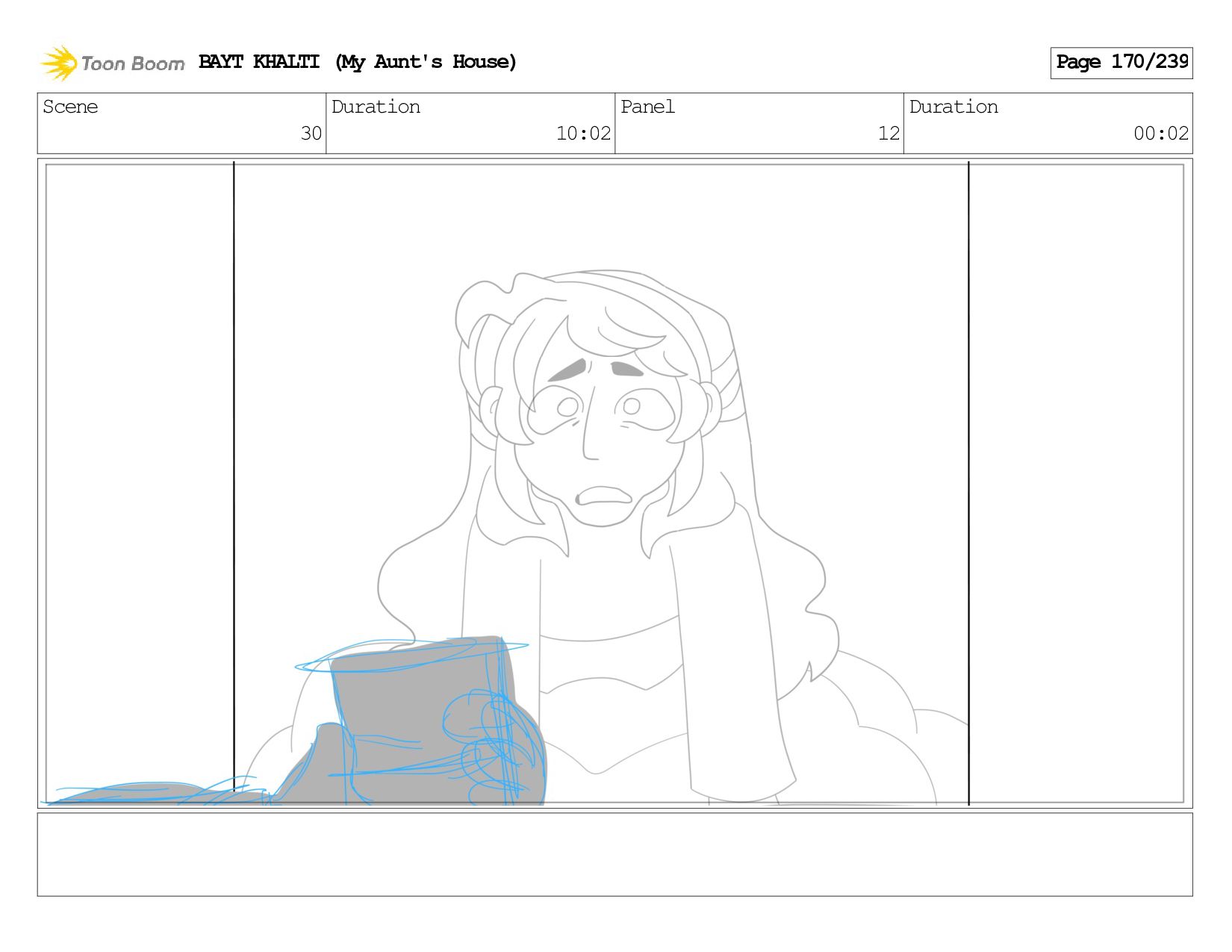Select the scene duration value 10:02

(x=583, y=134)
